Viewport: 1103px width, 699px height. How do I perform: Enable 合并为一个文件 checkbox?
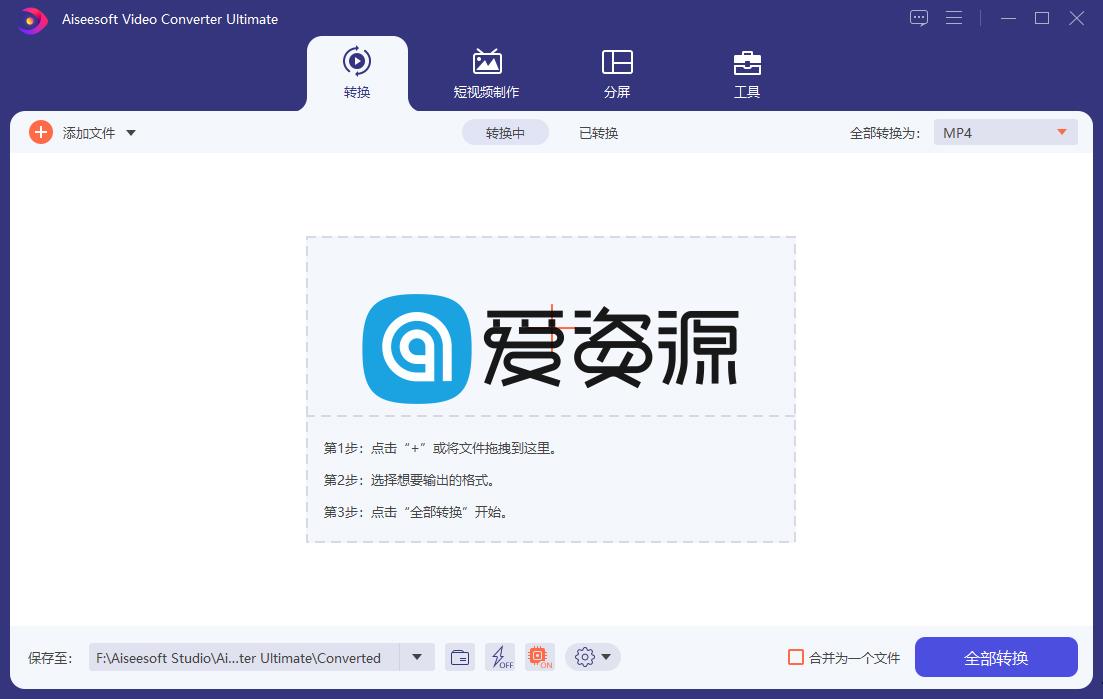[797, 657]
